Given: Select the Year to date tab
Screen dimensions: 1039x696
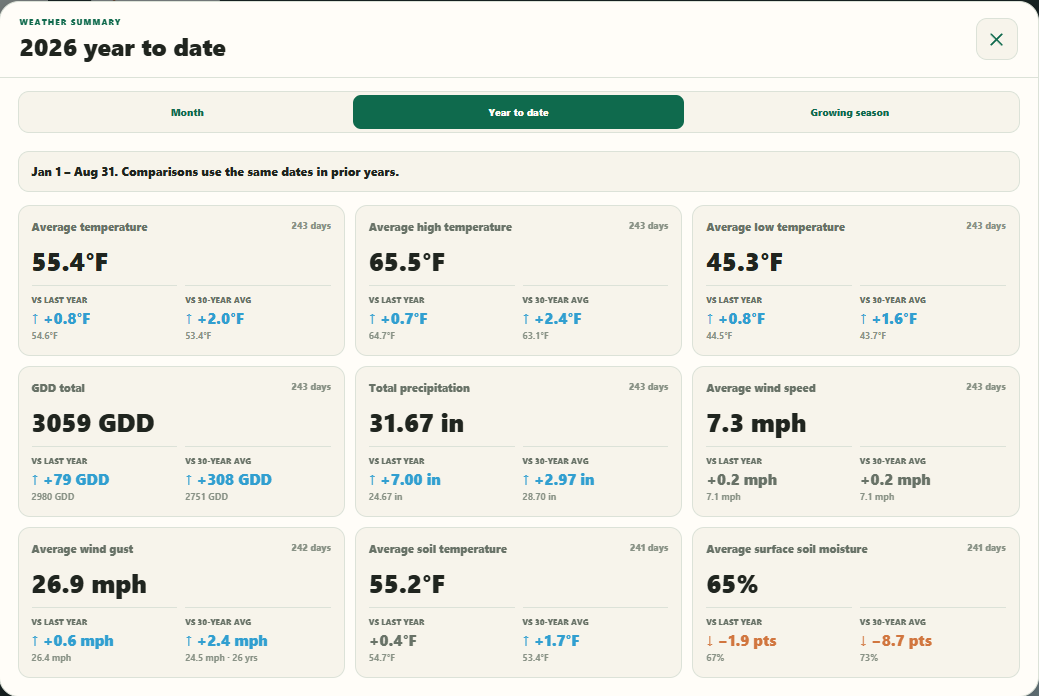Looking at the screenshot, I should (x=518, y=113).
